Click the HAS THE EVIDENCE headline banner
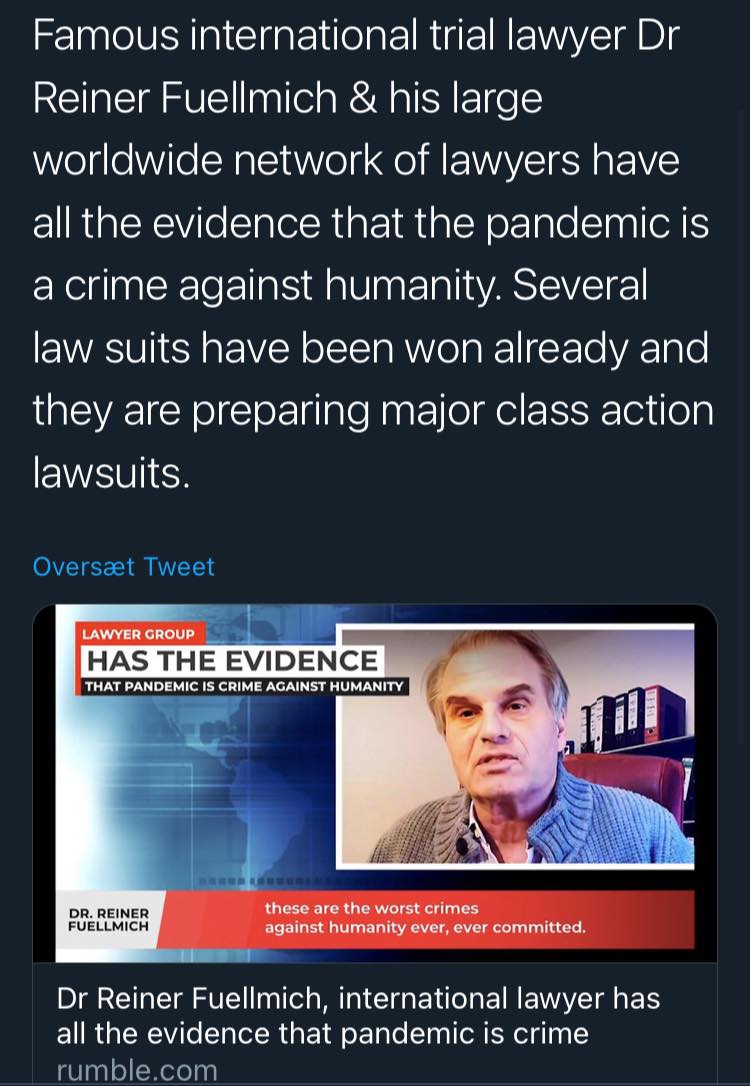The height and width of the screenshot is (1086, 750). (232, 661)
